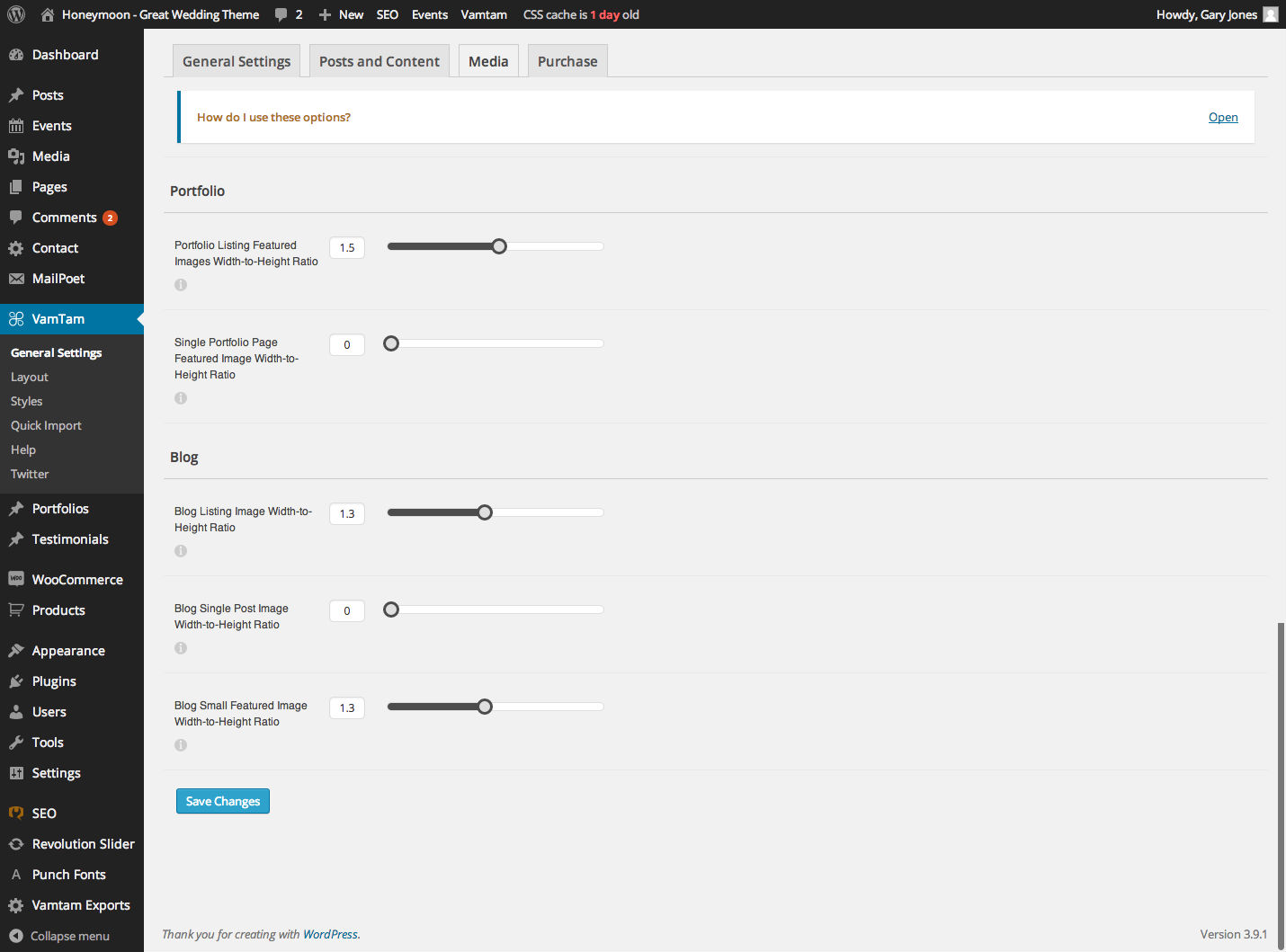Viewport: 1286px width, 952px height.
Task: Click Gary Jones user avatar
Action: pos(1270,14)
